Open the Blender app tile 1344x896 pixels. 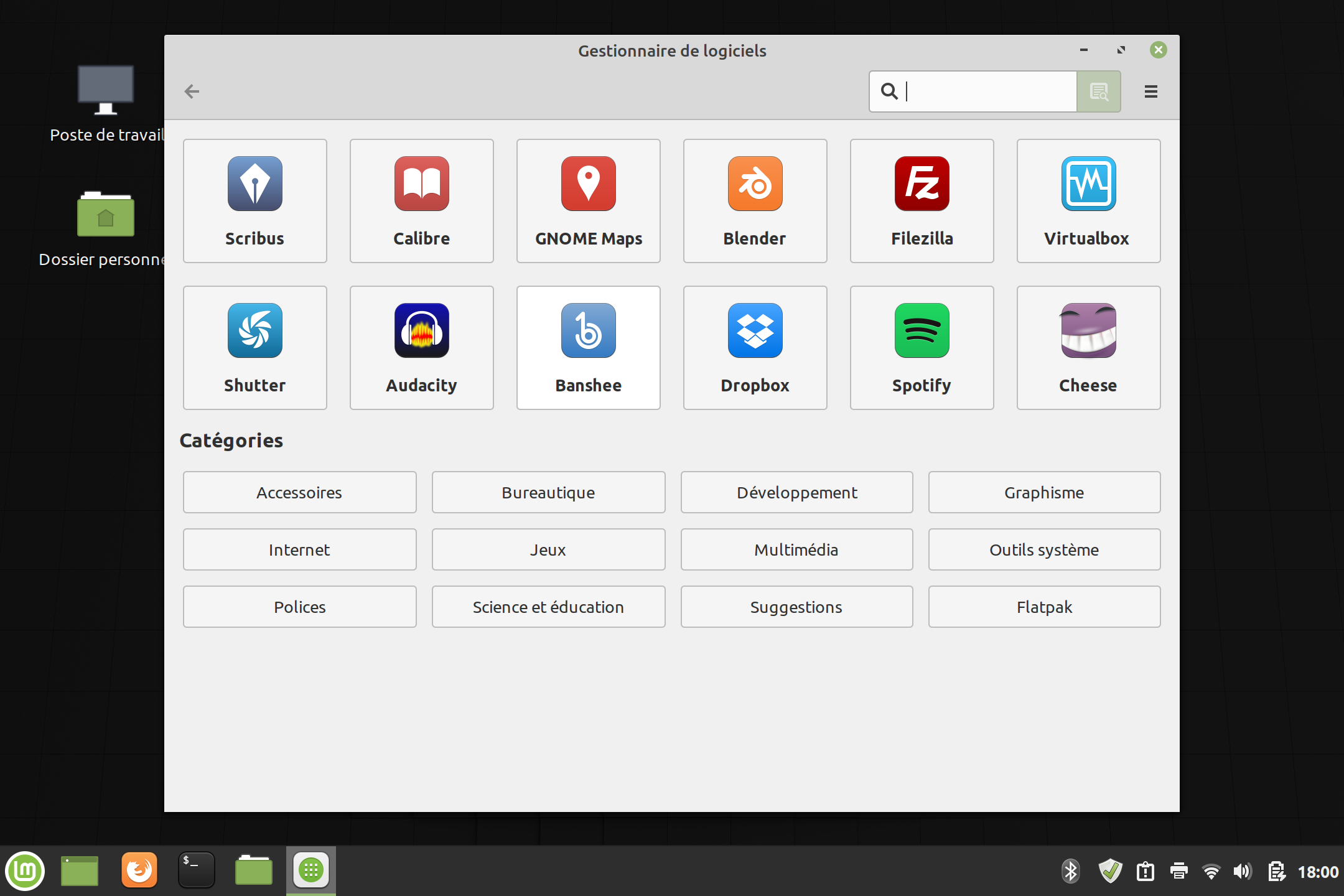point(755,201)
